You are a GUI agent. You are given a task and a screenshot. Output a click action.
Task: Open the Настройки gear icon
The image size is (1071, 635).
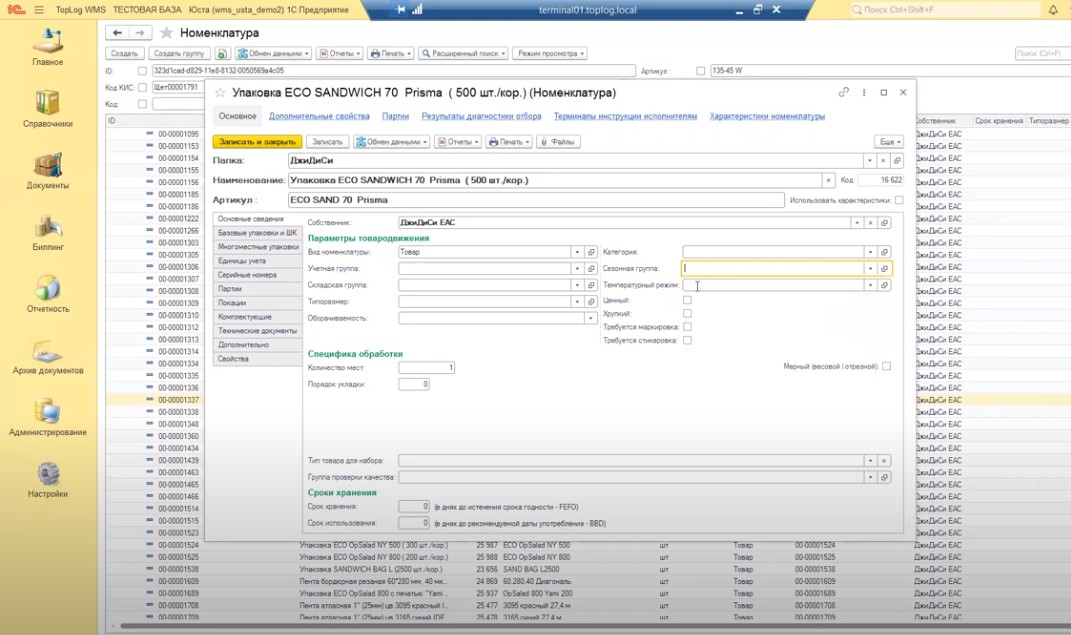point(47,474)
